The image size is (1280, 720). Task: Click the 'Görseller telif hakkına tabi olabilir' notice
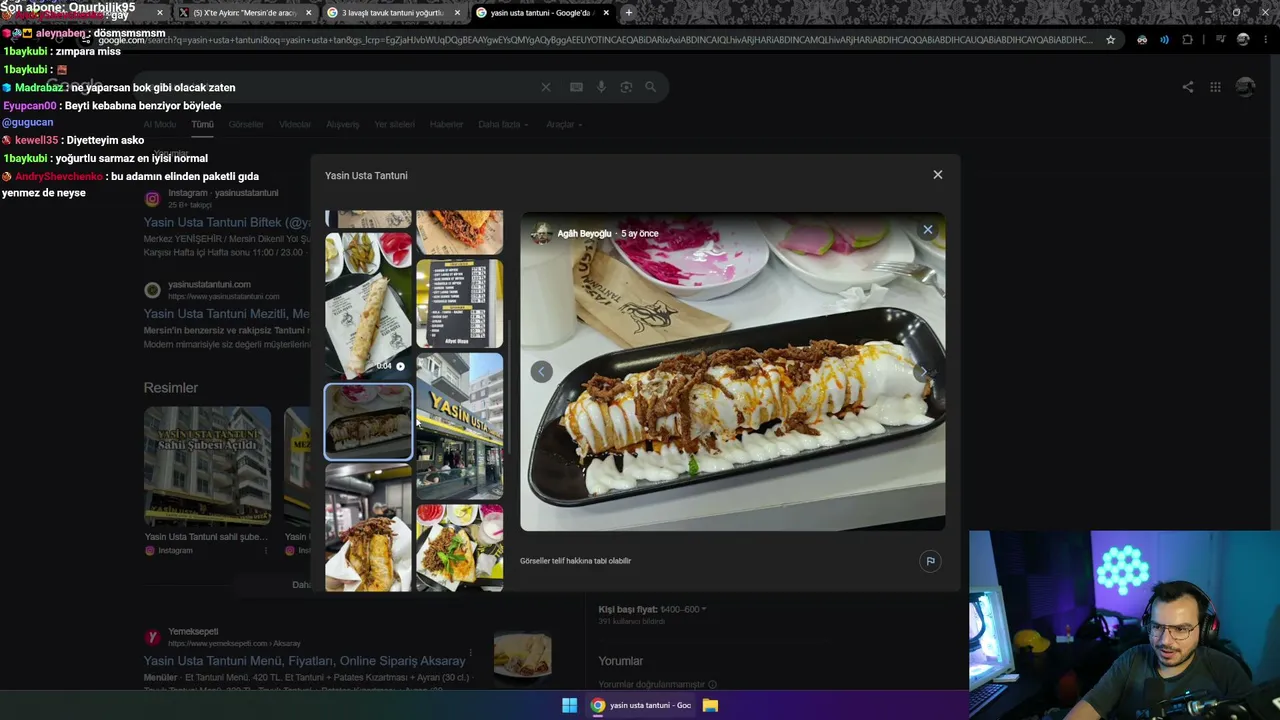[x=575, y=561]
